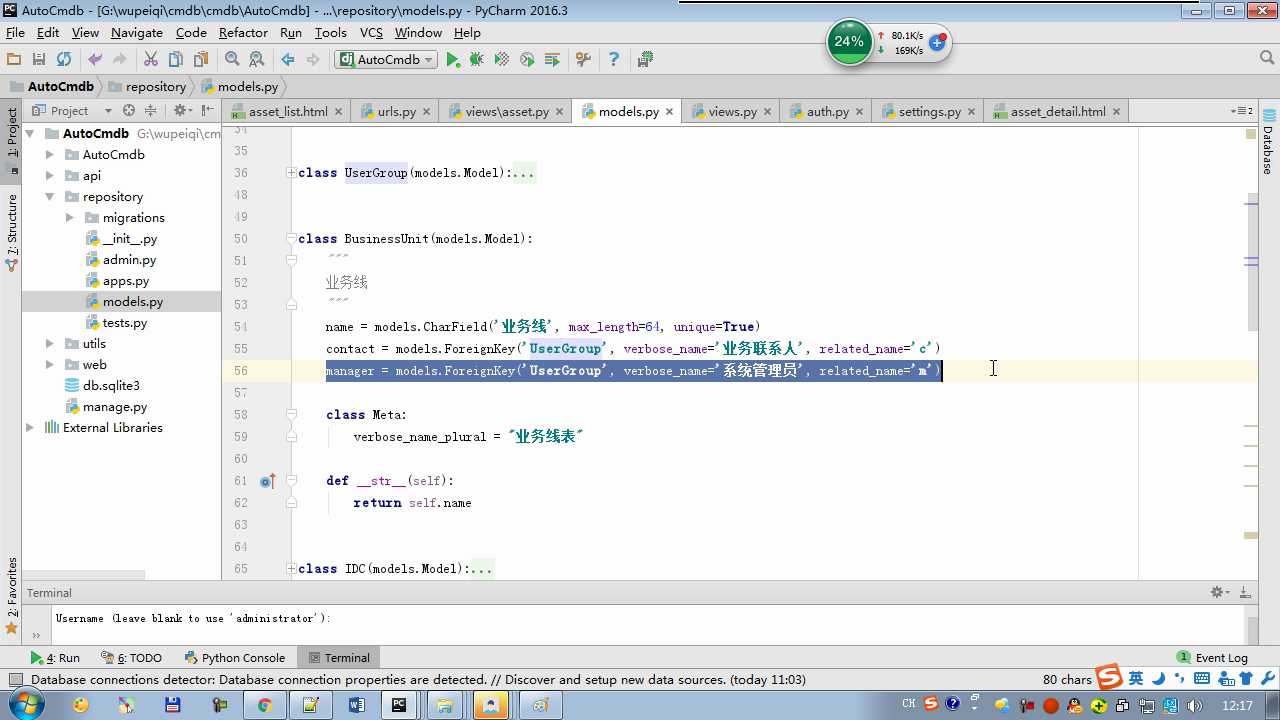Open the Database side panel

pyautogui.click(x=1268, y=143)
